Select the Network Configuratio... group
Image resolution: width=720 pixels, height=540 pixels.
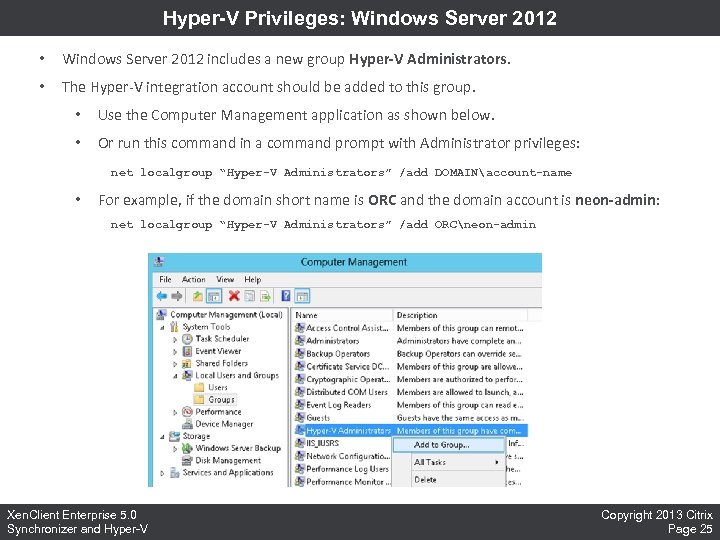343,456
